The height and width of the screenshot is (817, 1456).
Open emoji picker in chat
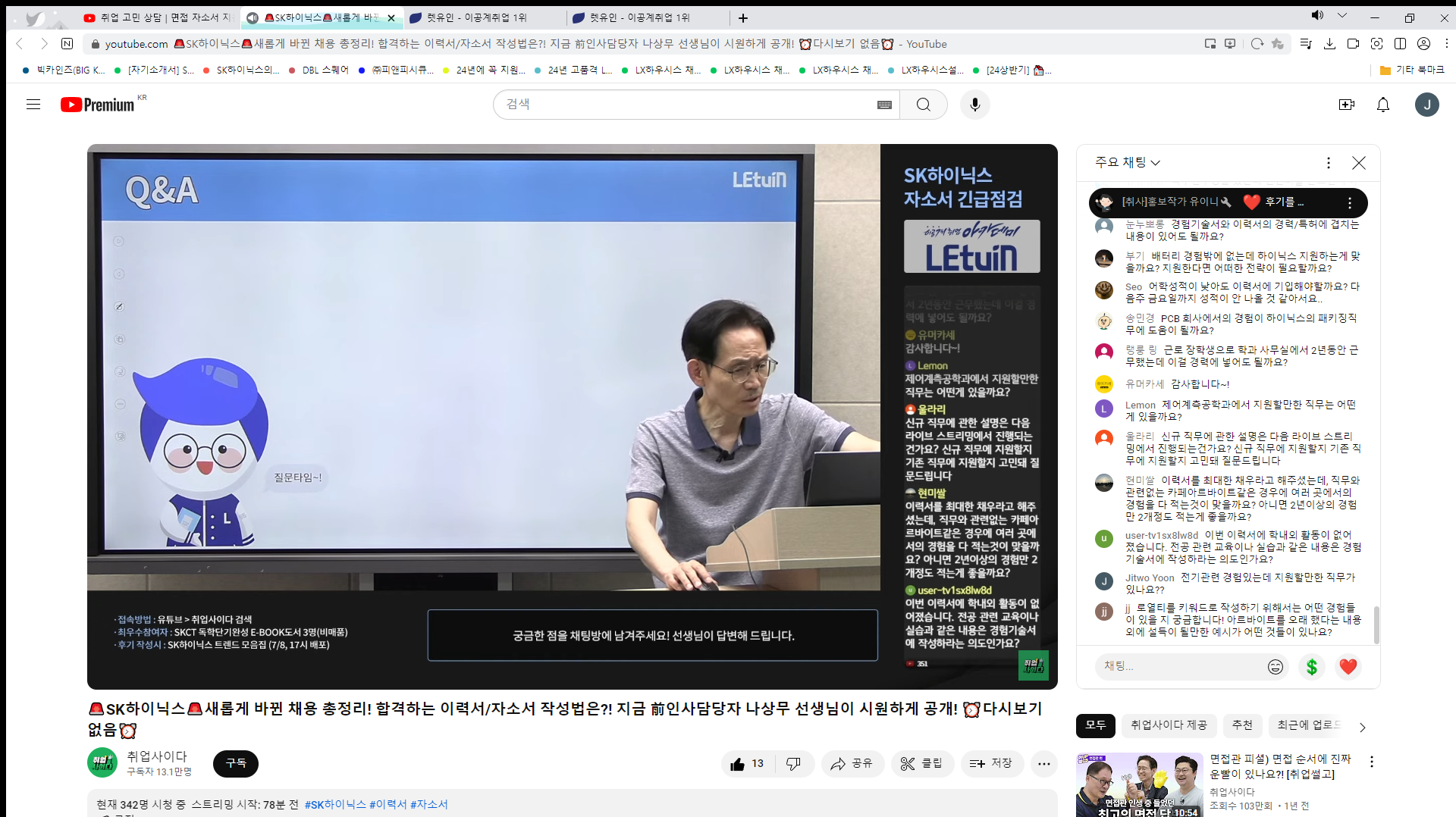coord(1276,667)
